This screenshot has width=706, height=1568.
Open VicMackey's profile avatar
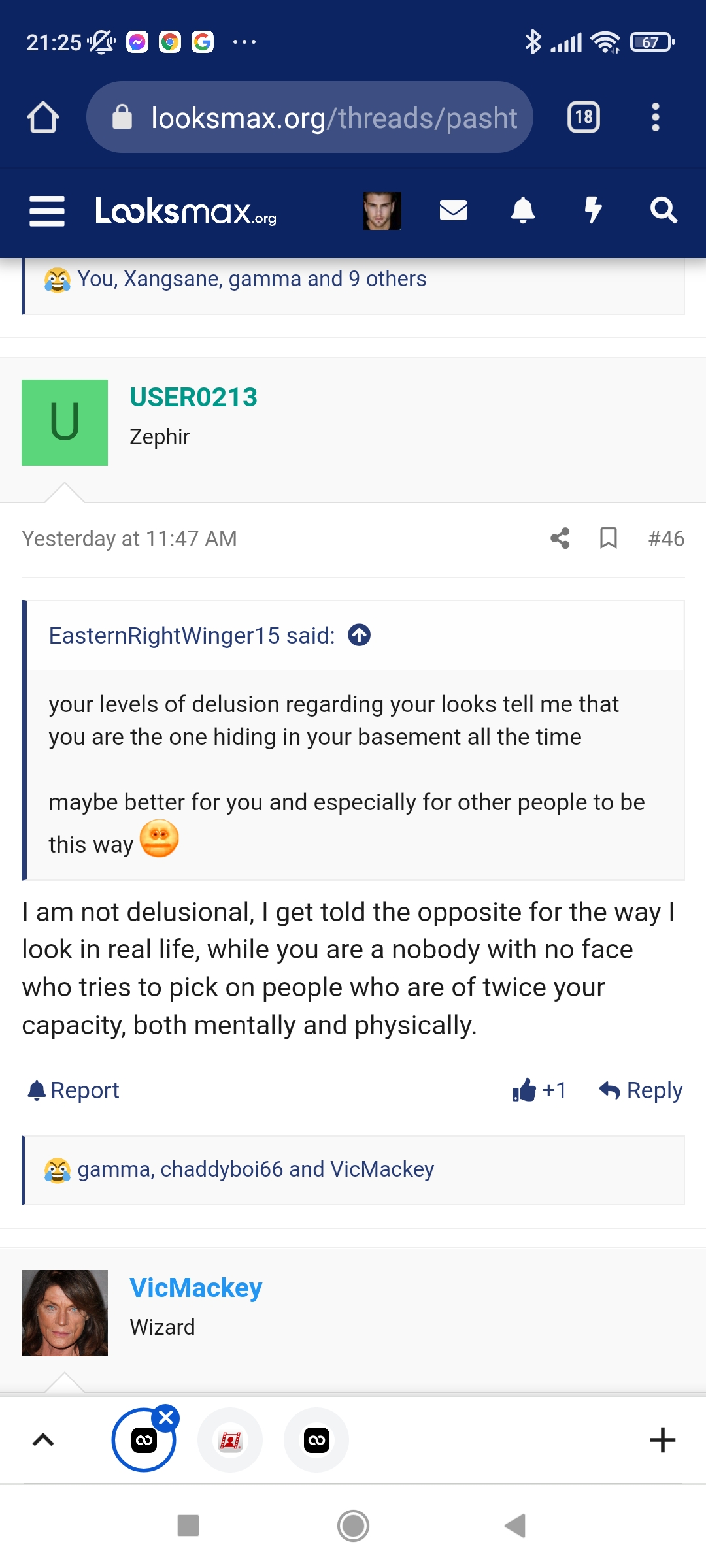click(65, 1313)
